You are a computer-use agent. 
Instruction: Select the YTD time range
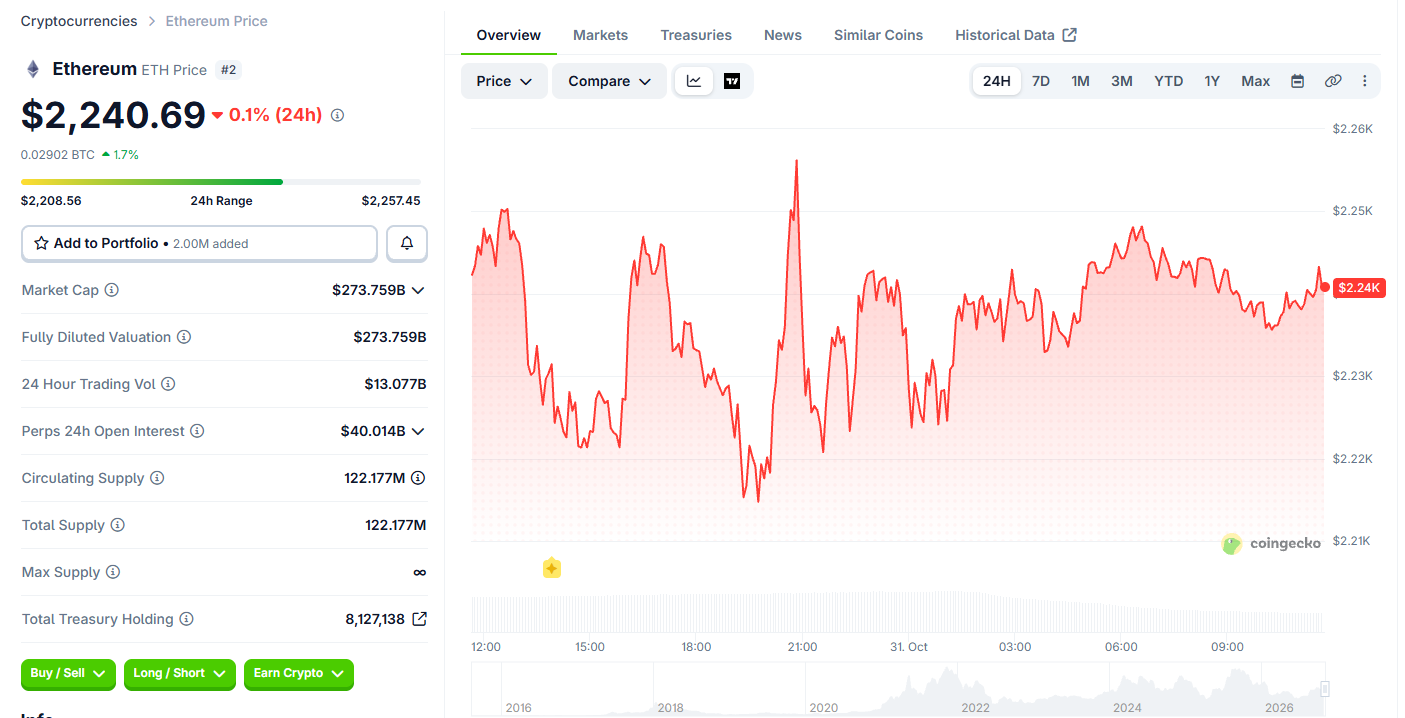pos(1169,81)
